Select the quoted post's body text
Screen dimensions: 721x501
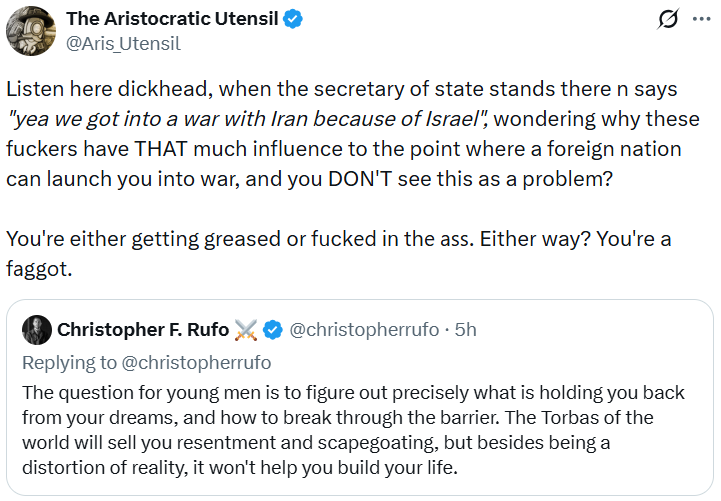click(x=360, y=430)
